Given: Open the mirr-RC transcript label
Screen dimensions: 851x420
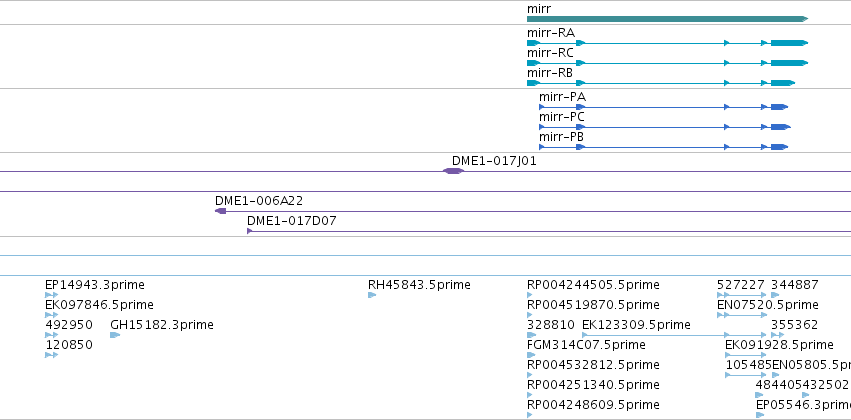Looking at the screenshot, I should pos(550,53).
